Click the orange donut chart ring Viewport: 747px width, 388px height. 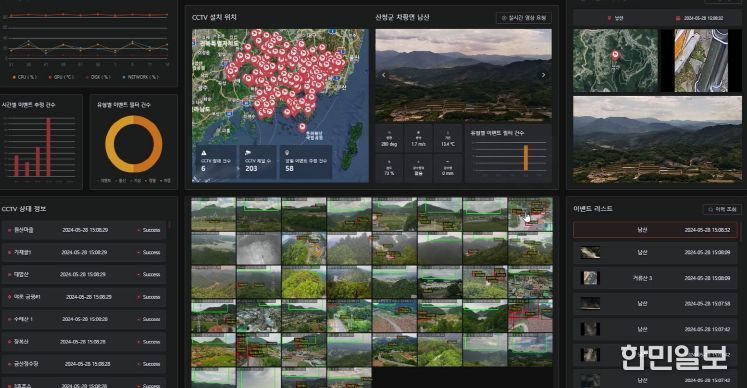click(134, 144)
